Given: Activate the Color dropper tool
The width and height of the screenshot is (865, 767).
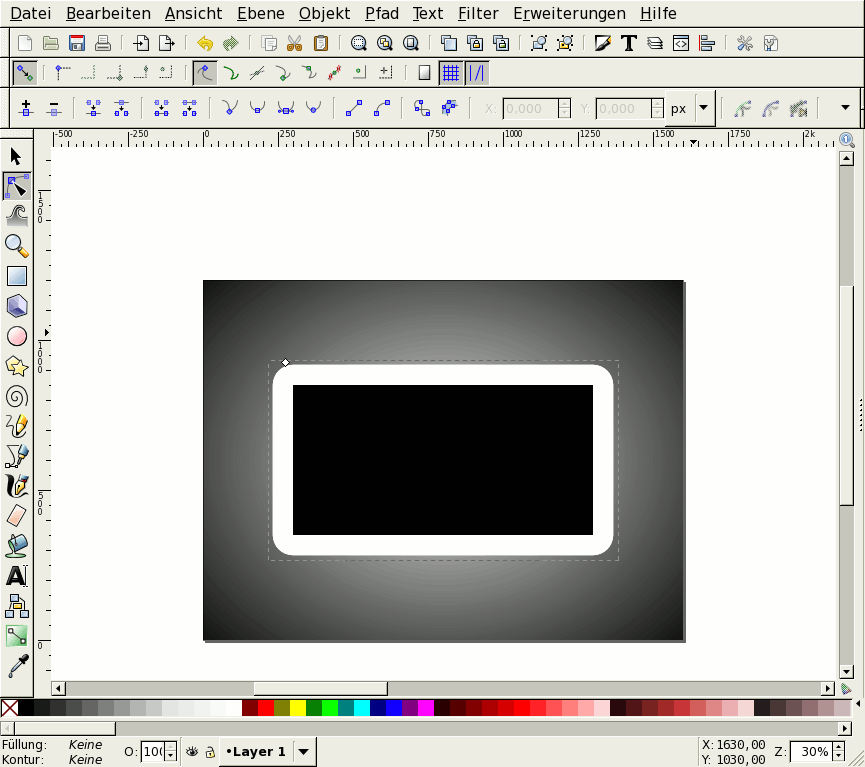Looking at the screenshot, I should 17,665.
